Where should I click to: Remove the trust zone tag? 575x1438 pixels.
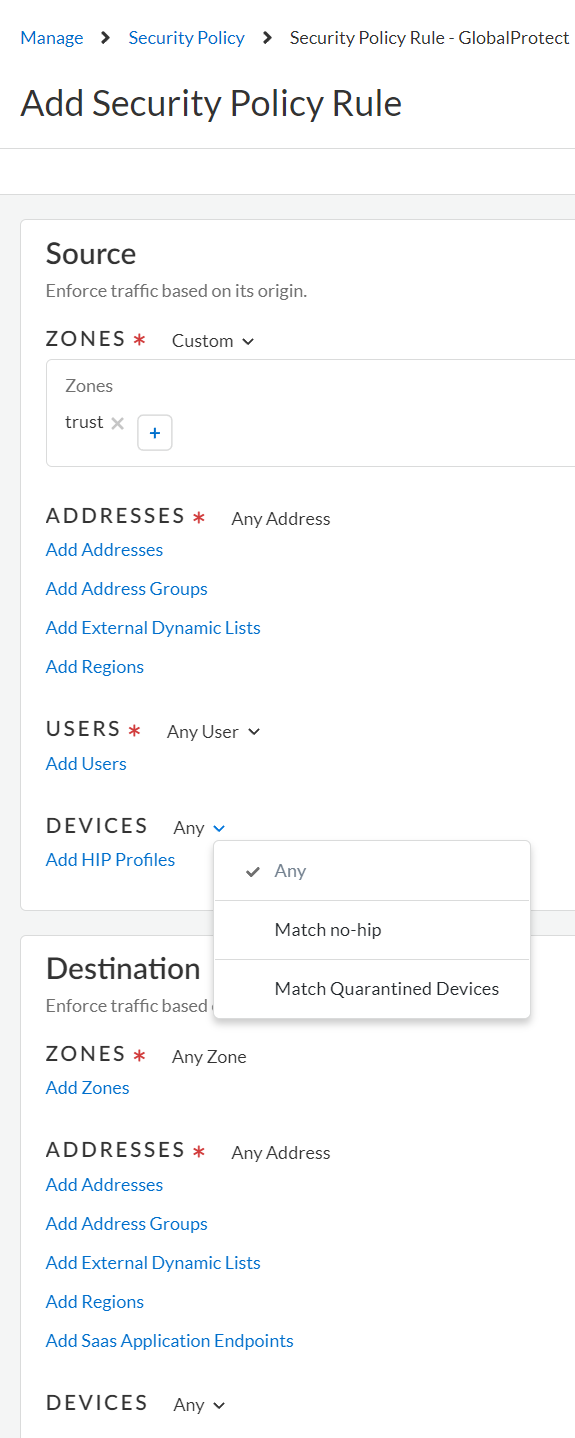point(117,423)
